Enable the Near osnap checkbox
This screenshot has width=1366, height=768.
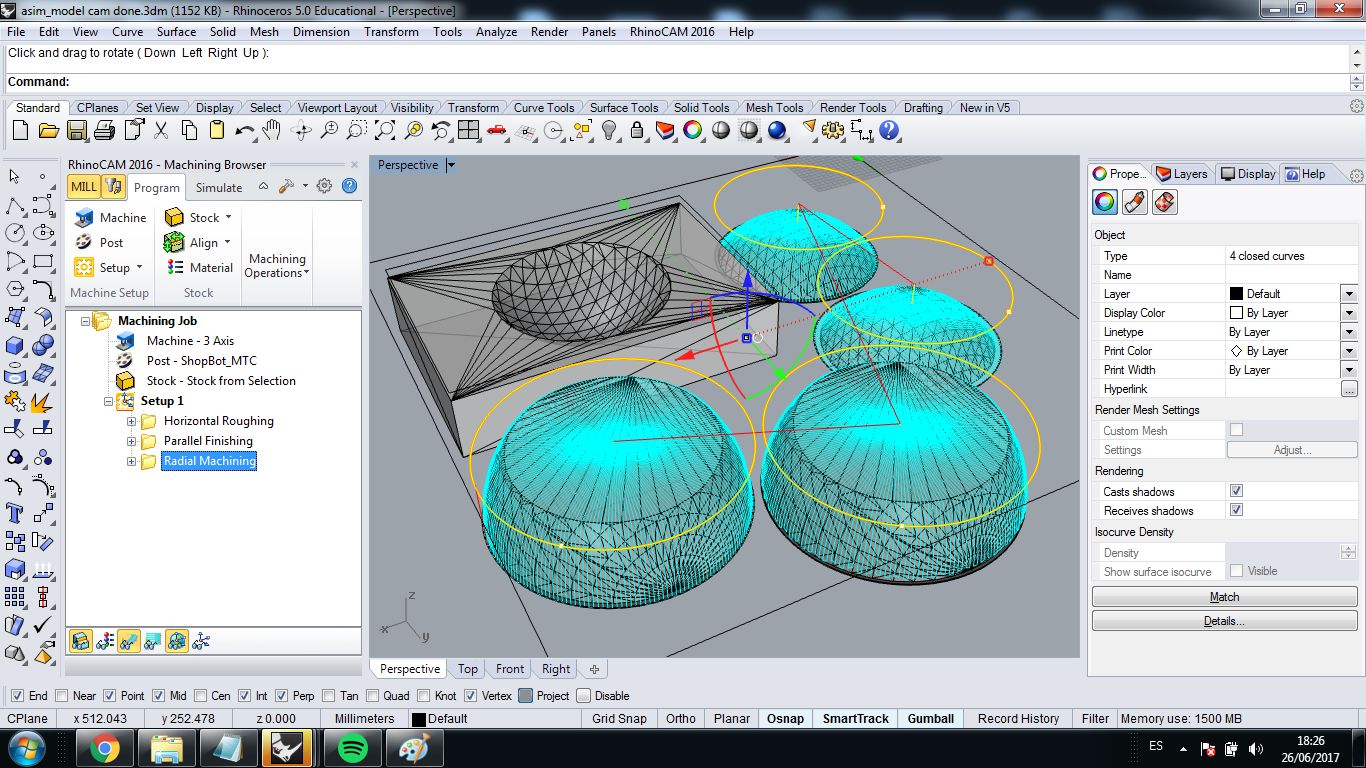click(62, 696)
